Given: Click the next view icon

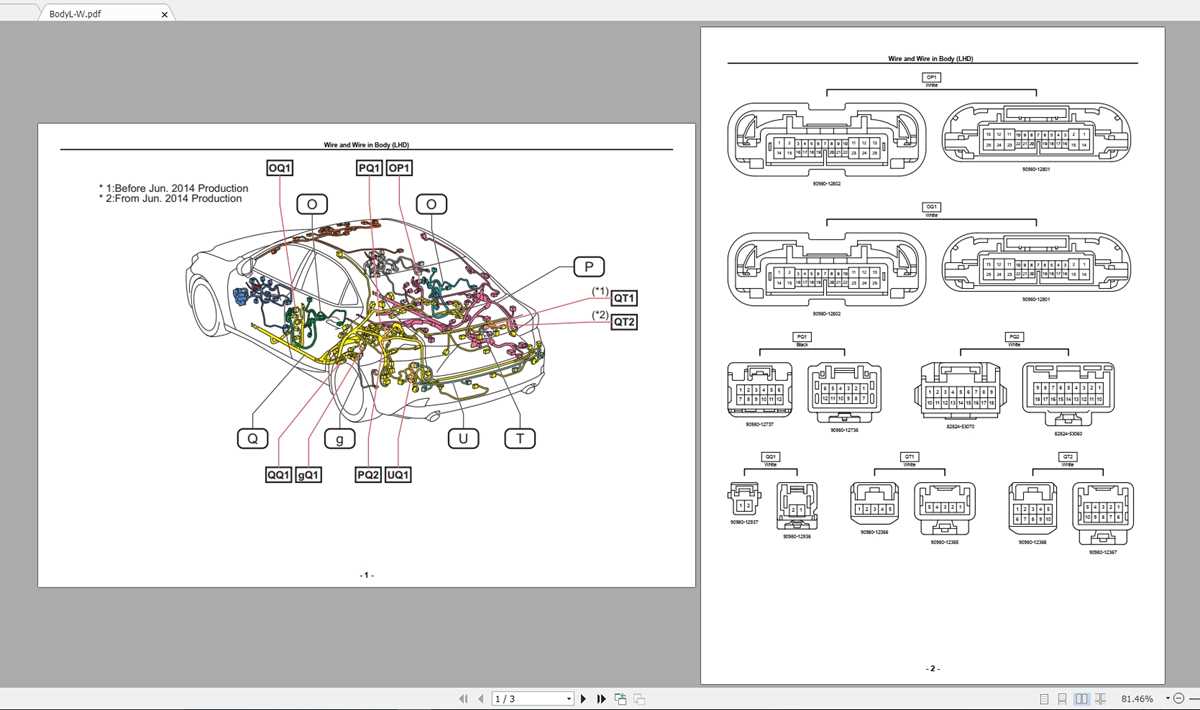Looking at the screenshot, I should pos(639,698).
